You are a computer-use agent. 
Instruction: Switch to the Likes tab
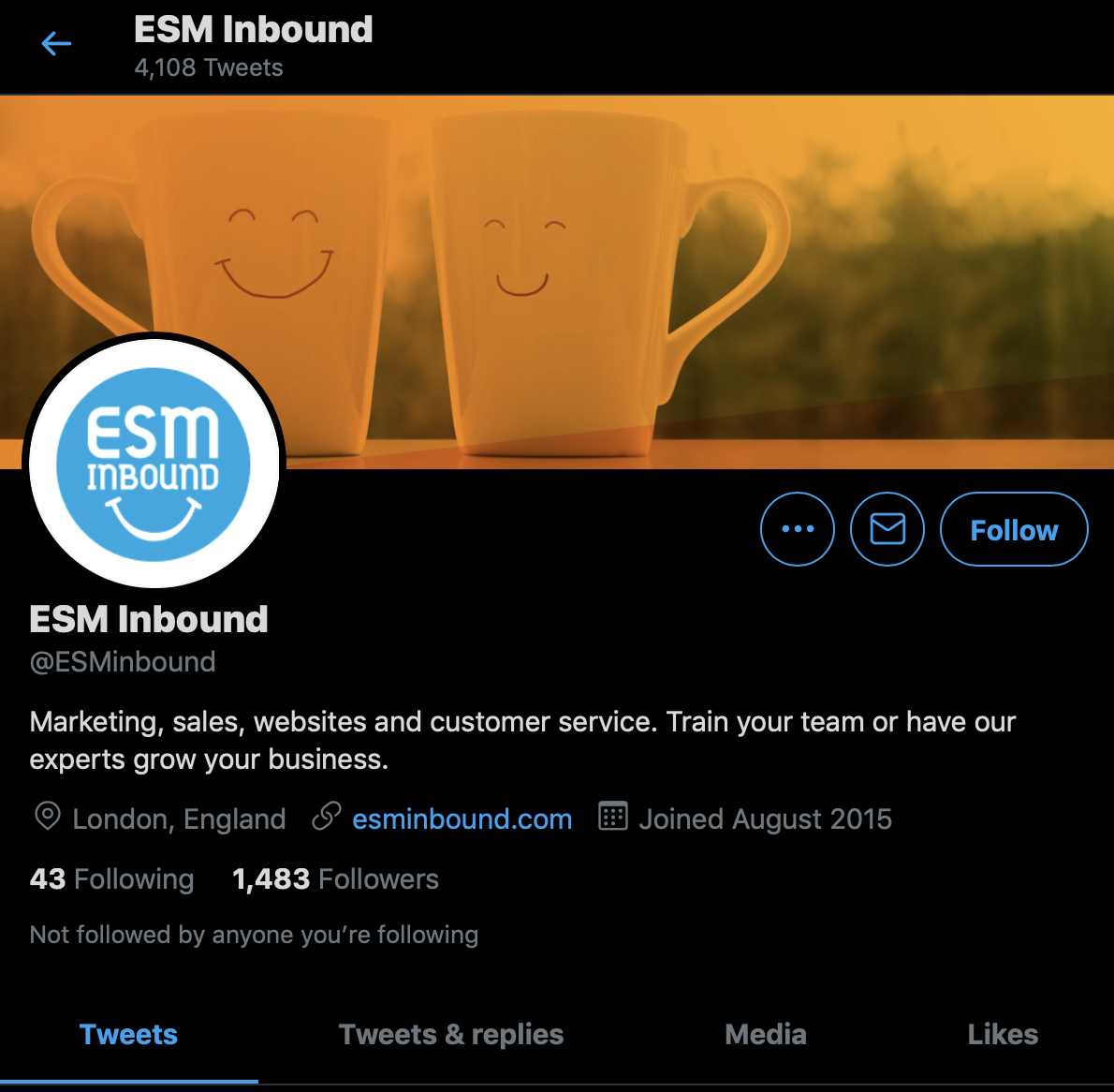click(x=1003, y=1035)
